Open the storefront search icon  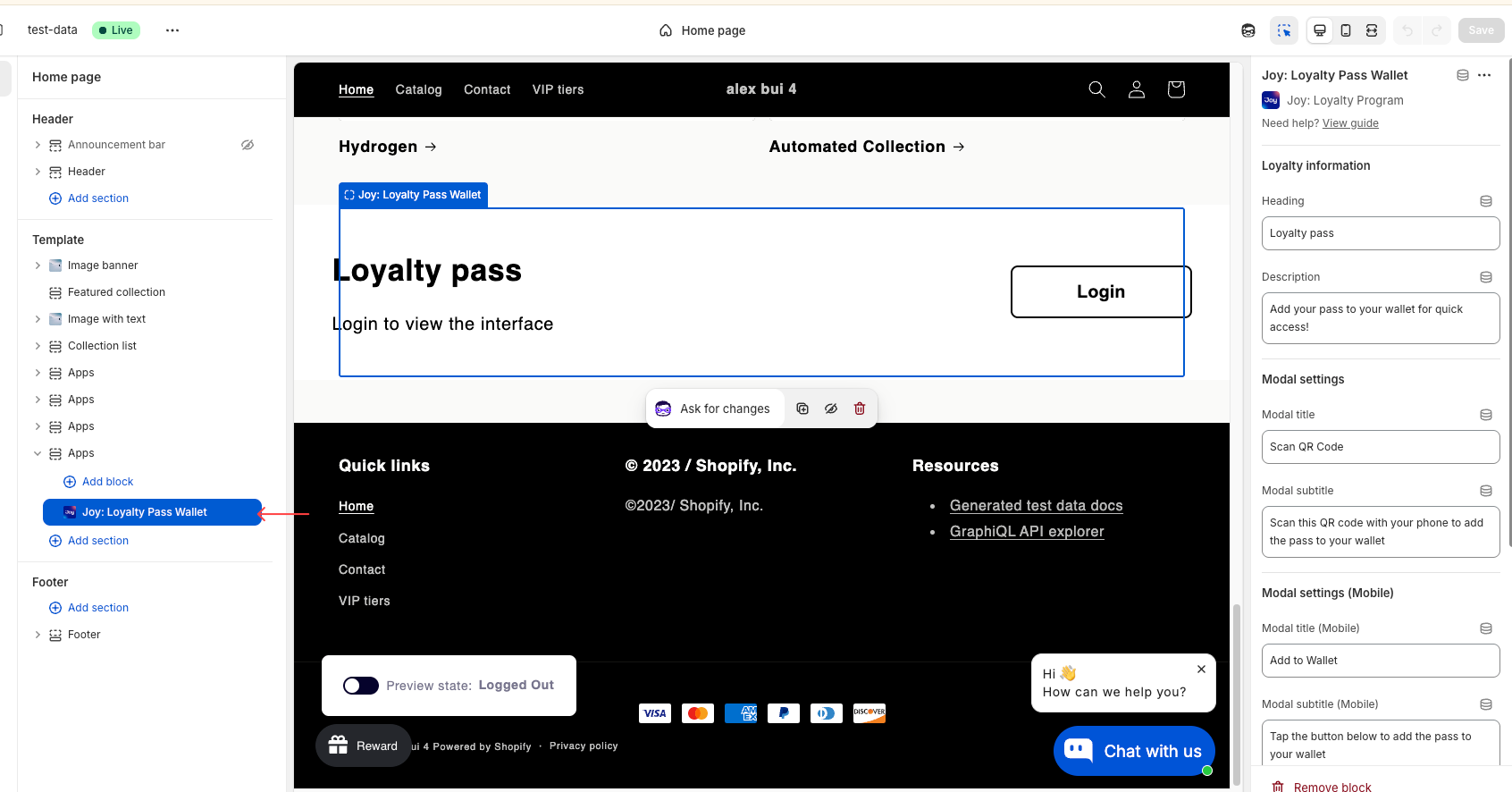click(1096, 89)
